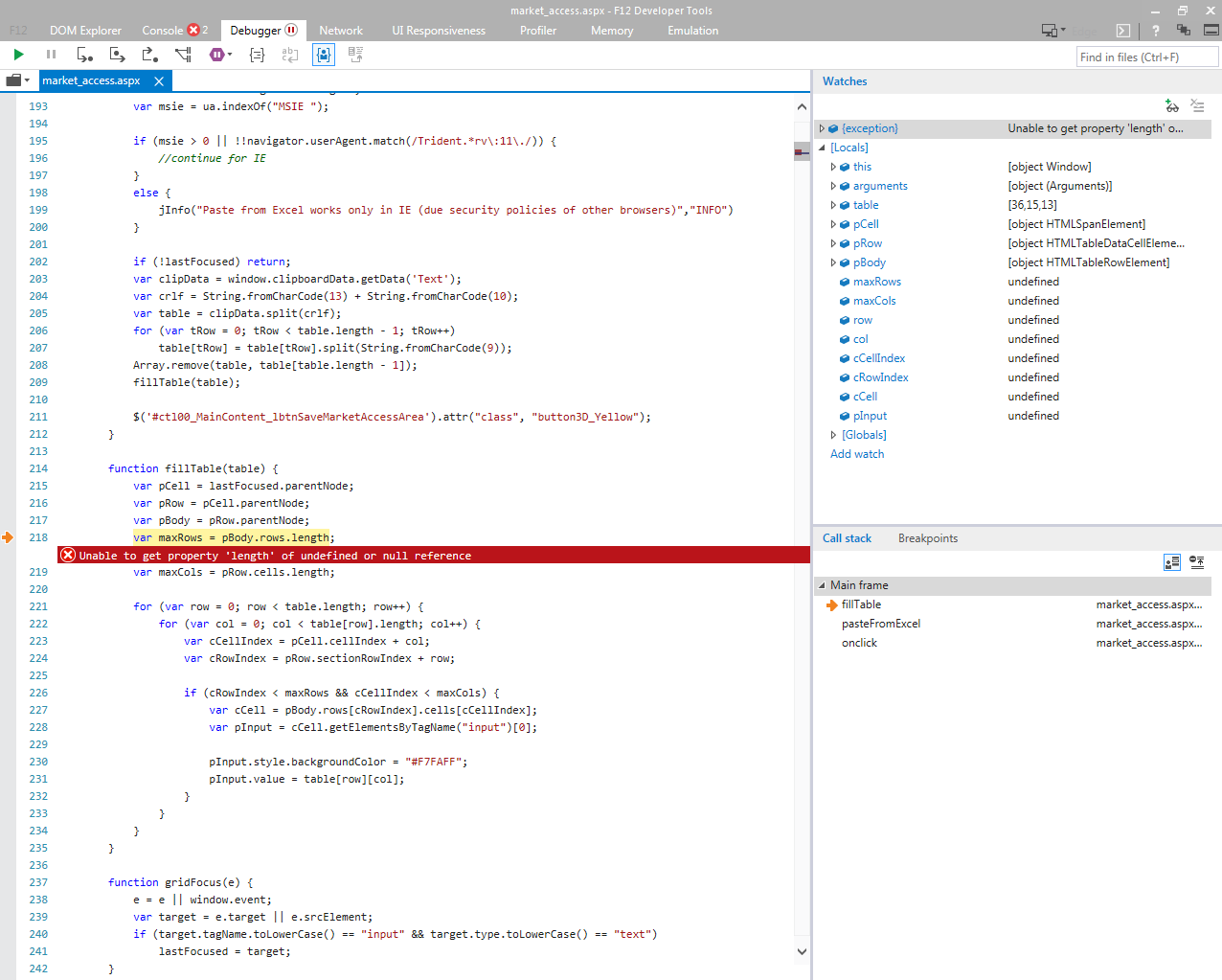
Task: Click the Step out debugger icon
Action: point(149,55)
